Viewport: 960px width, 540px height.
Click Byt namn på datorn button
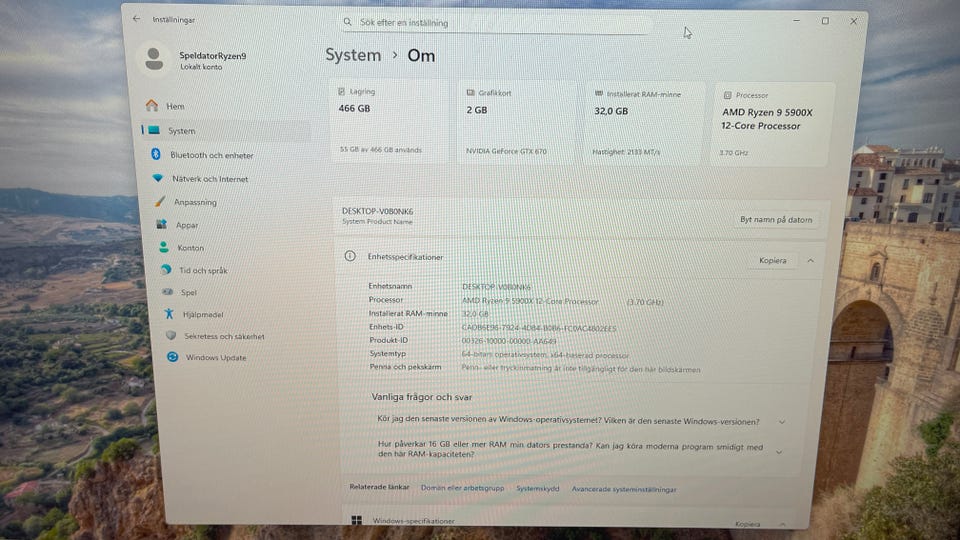click(776, 219)
